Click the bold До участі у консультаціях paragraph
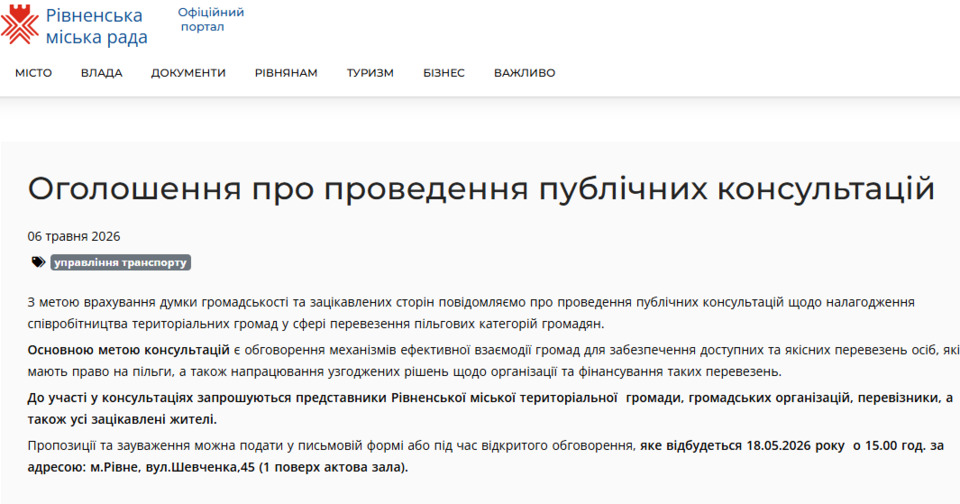960x504 pixels. (x=490, y=408)
